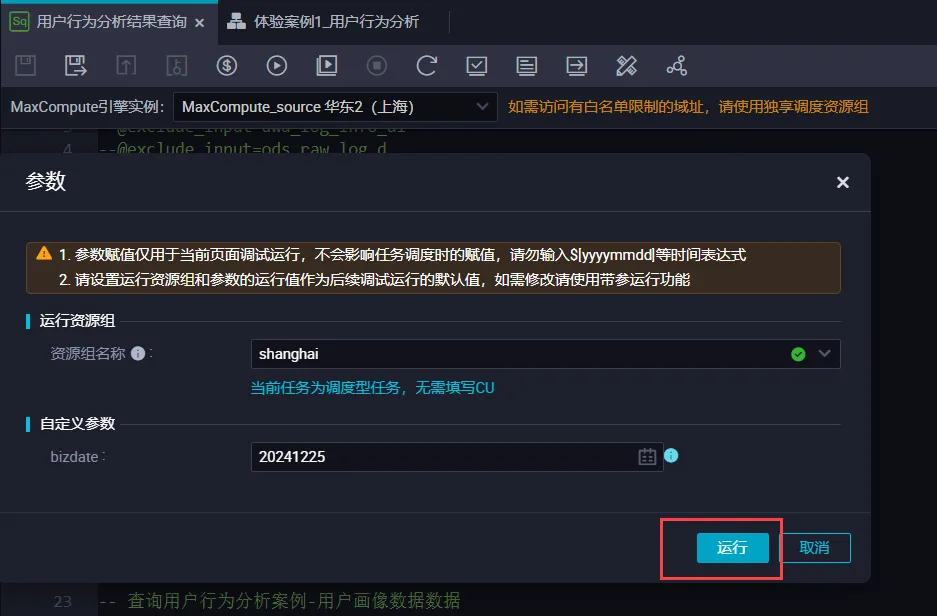This screenshot has height=616, width=937.
Task: Click the 运行资源组 section heading
Action: [x=77, y=321]
